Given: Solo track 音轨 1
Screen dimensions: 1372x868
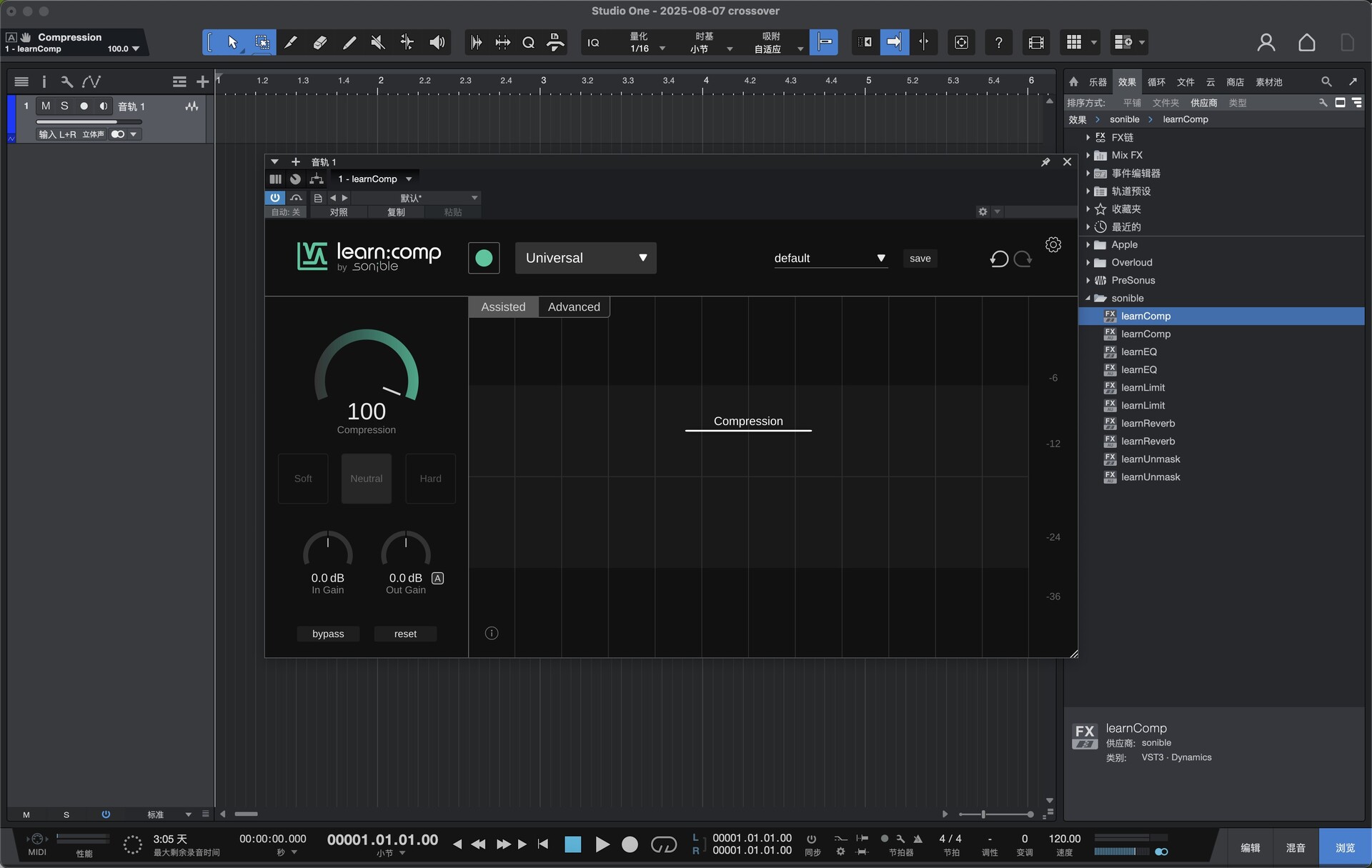Looking at the screenshot, I should (x=64, y=106).
